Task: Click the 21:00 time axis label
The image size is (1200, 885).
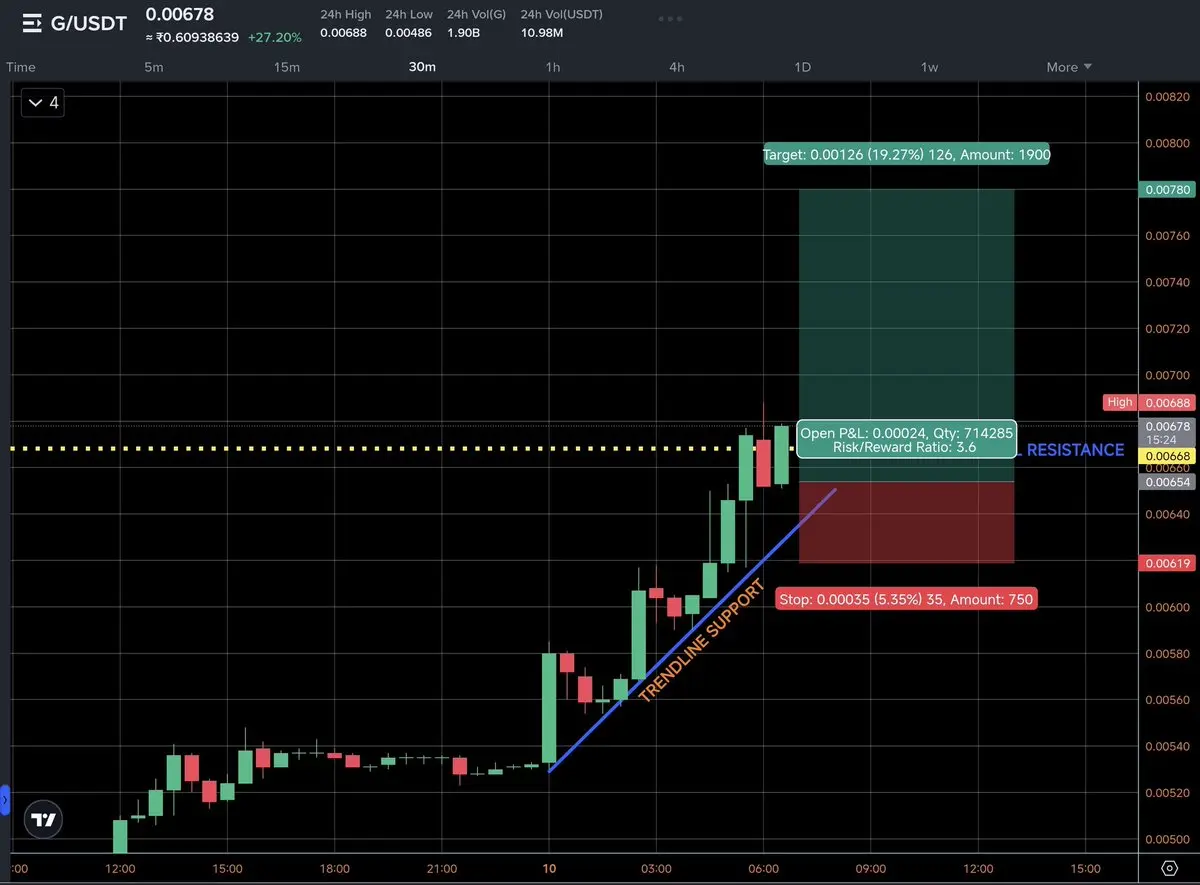Action: coord(441,868)
